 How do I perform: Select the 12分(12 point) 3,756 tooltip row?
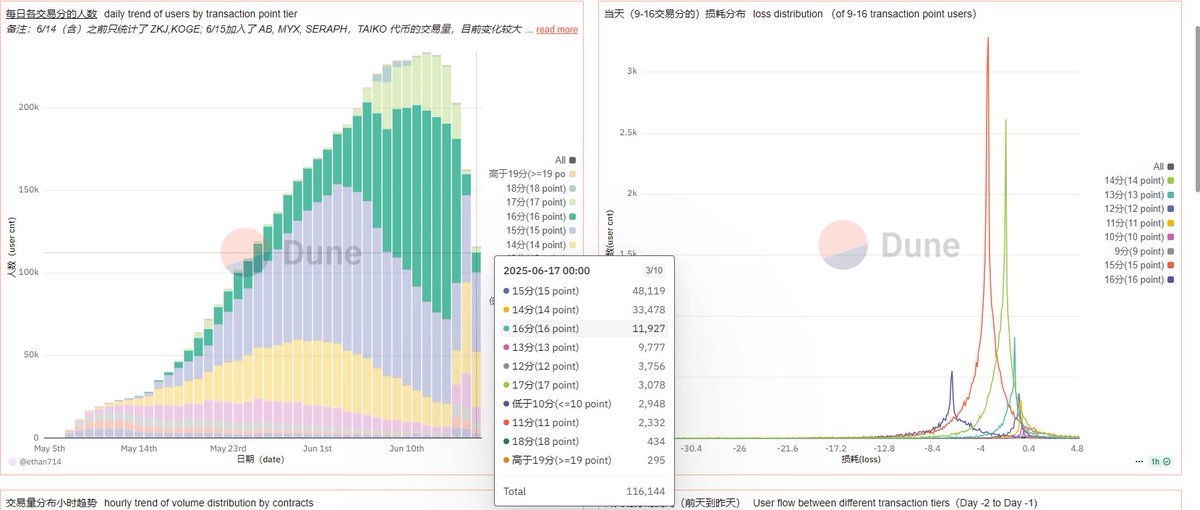(x=585, y=366)
